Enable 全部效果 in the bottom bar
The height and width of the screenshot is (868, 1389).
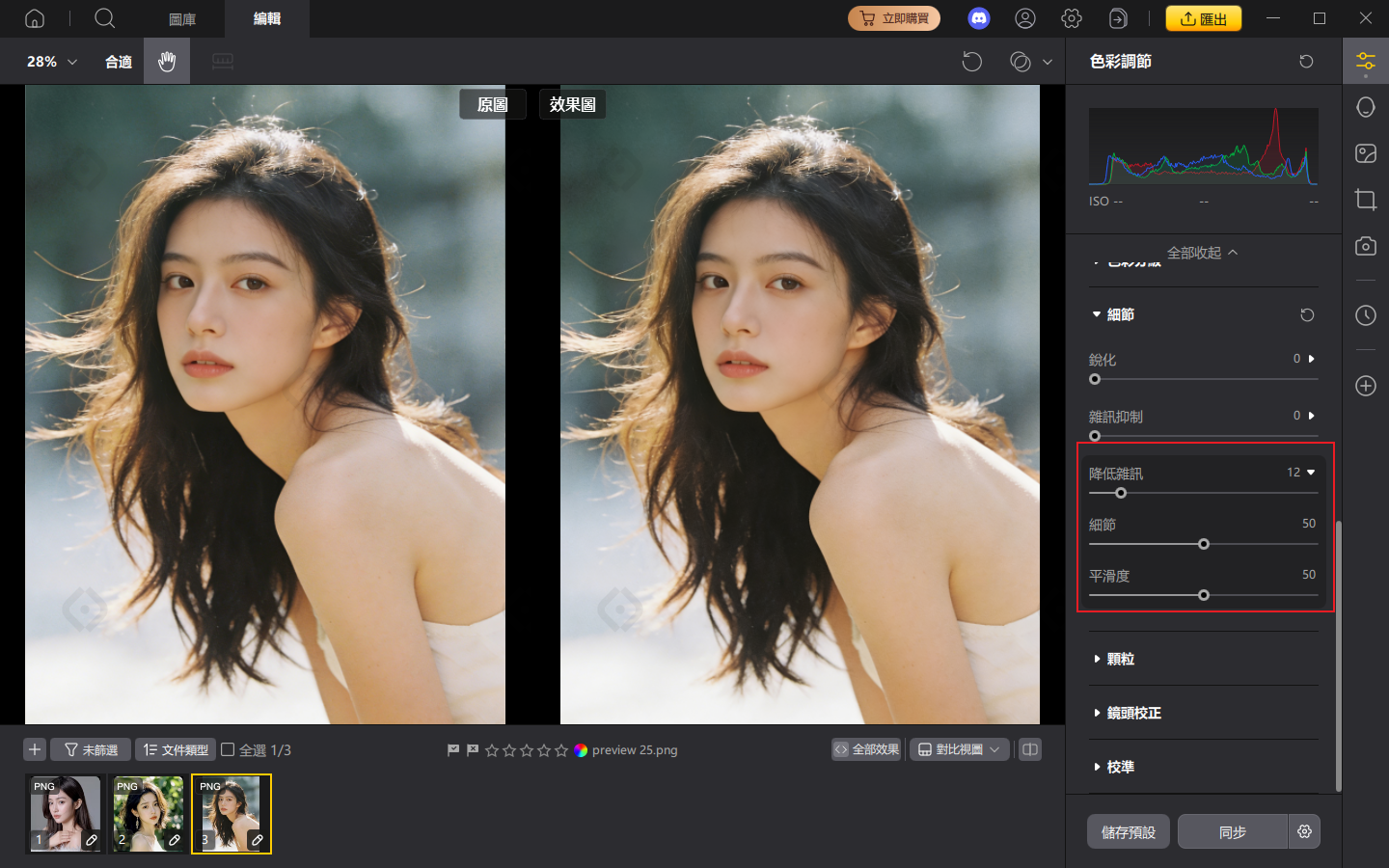tap(865, 749)
